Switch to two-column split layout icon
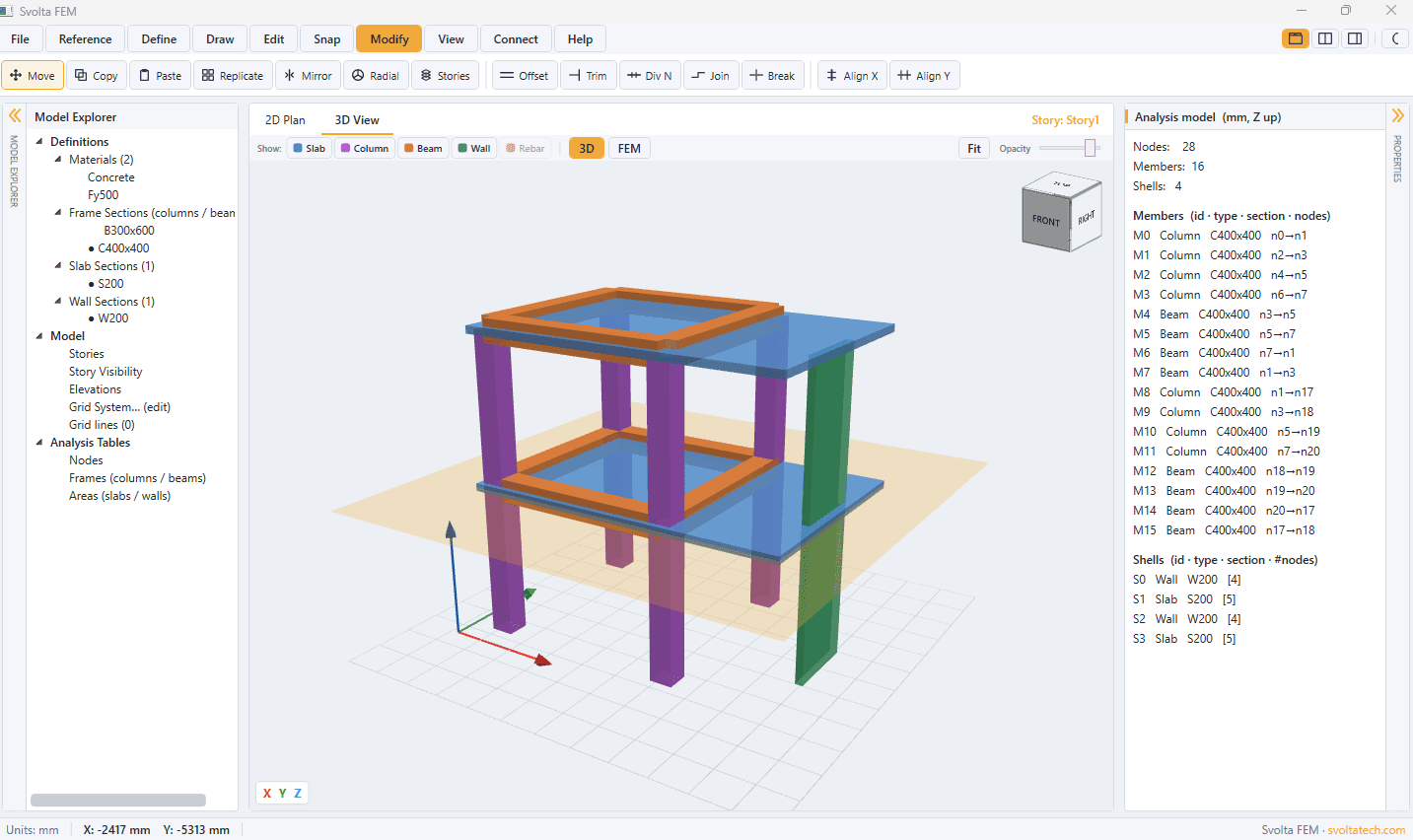The width and height of the screenshot is (1413, 840). point(1325,38)
